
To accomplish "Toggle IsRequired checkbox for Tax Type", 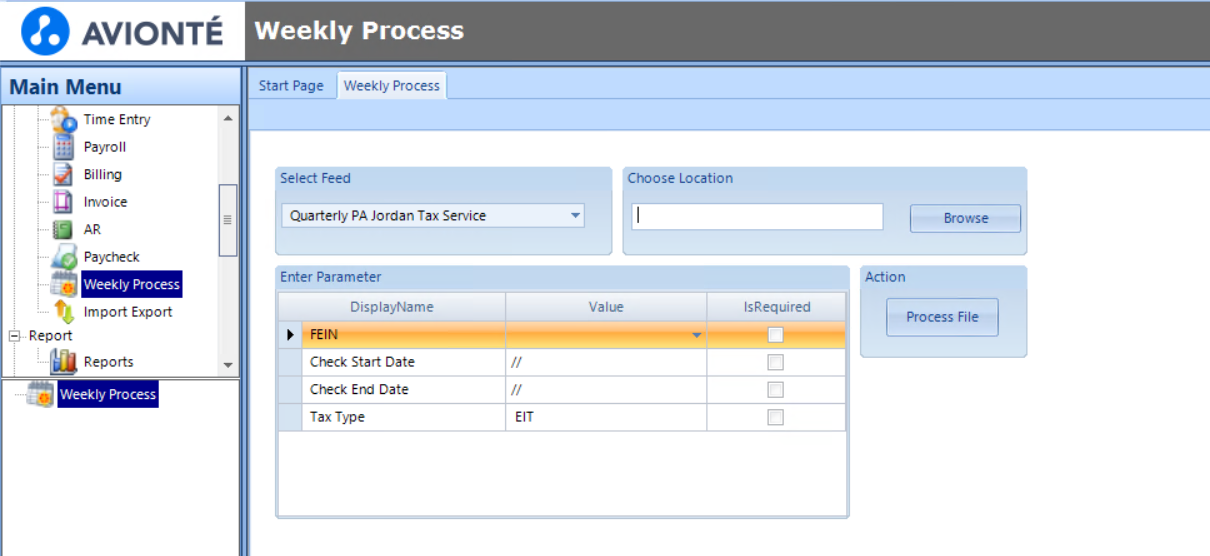I will pos(775,417).
